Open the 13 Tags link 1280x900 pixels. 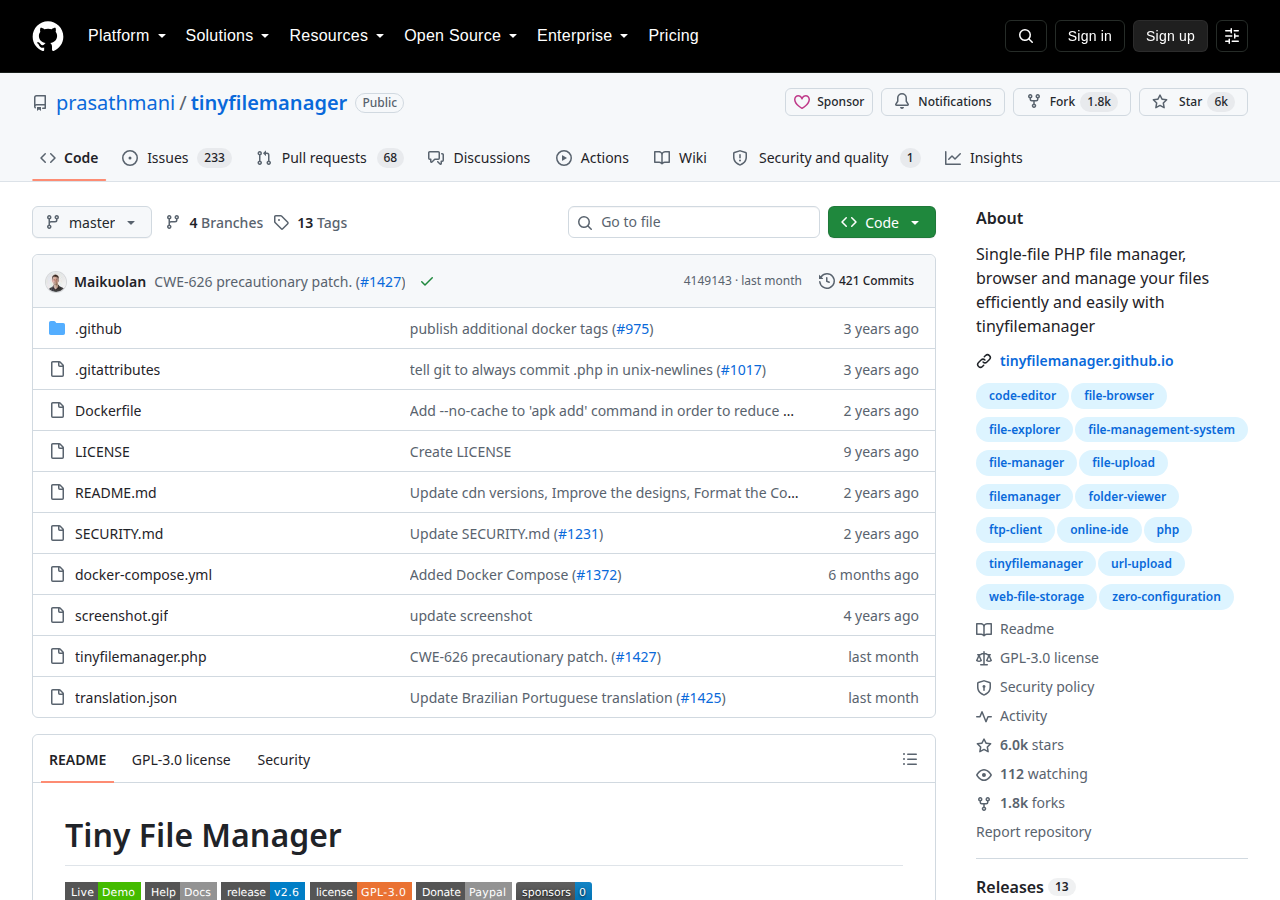tap(311, 223)
